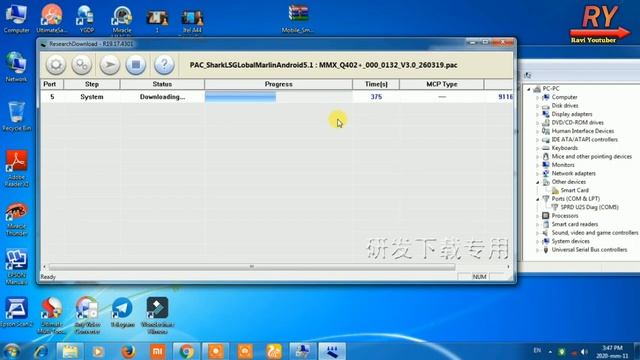Click the horizontal scrollbar thumb in ResearchDownload
This screenshot has height=360, width=640.
coord(251,267)
